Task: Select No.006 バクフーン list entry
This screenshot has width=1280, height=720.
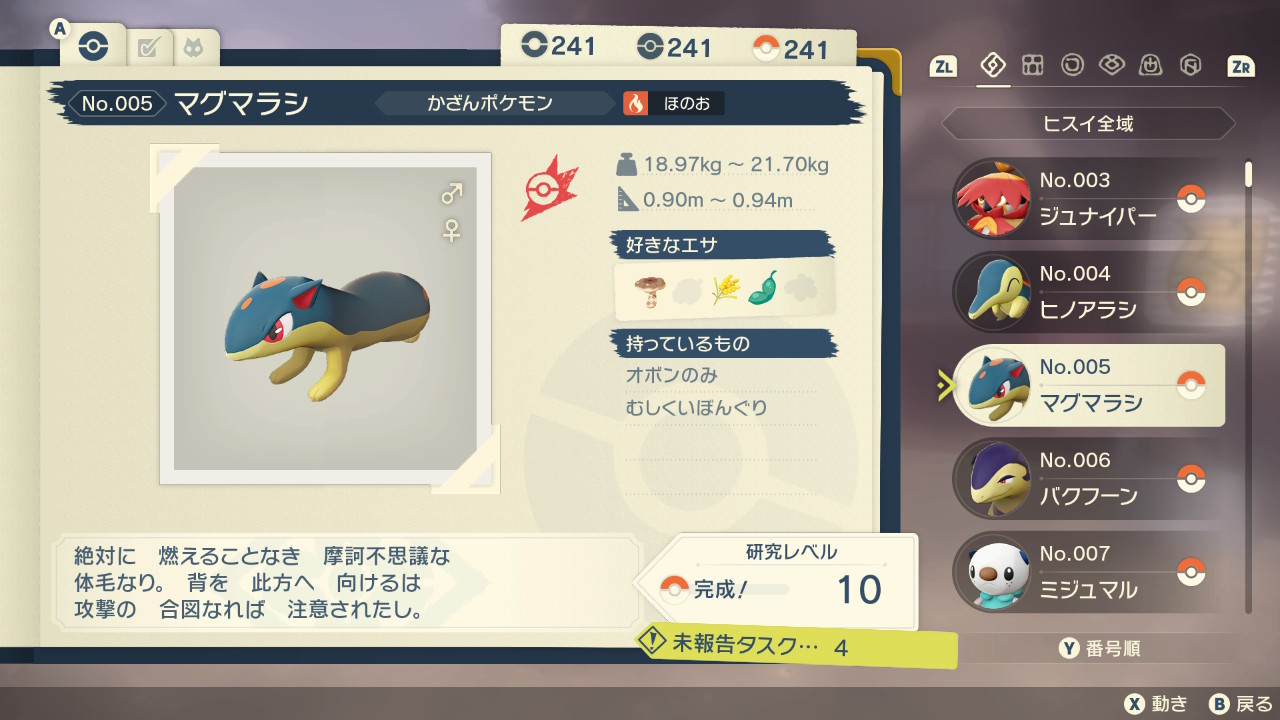Action: pyautogui.click(x=1088, y=478)
